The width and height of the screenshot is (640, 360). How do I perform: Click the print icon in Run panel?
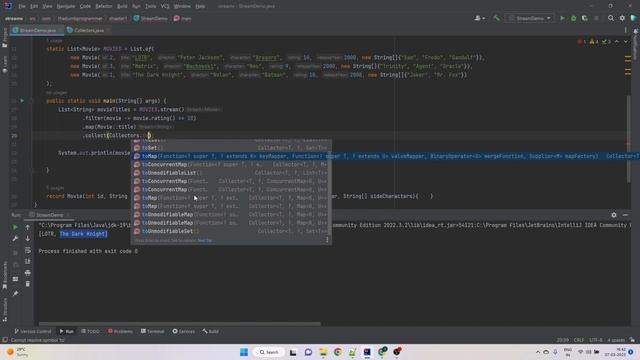28,273
